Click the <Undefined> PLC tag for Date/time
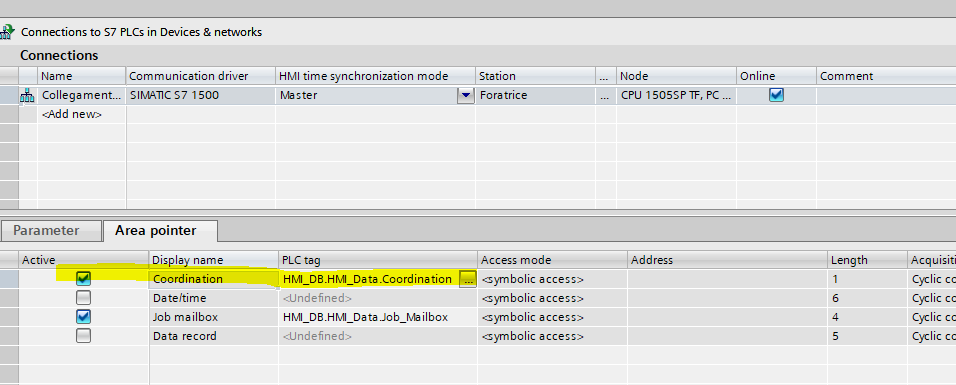This screenshot has height=385, width=956. pyautogui.click(x=377, y=298)
